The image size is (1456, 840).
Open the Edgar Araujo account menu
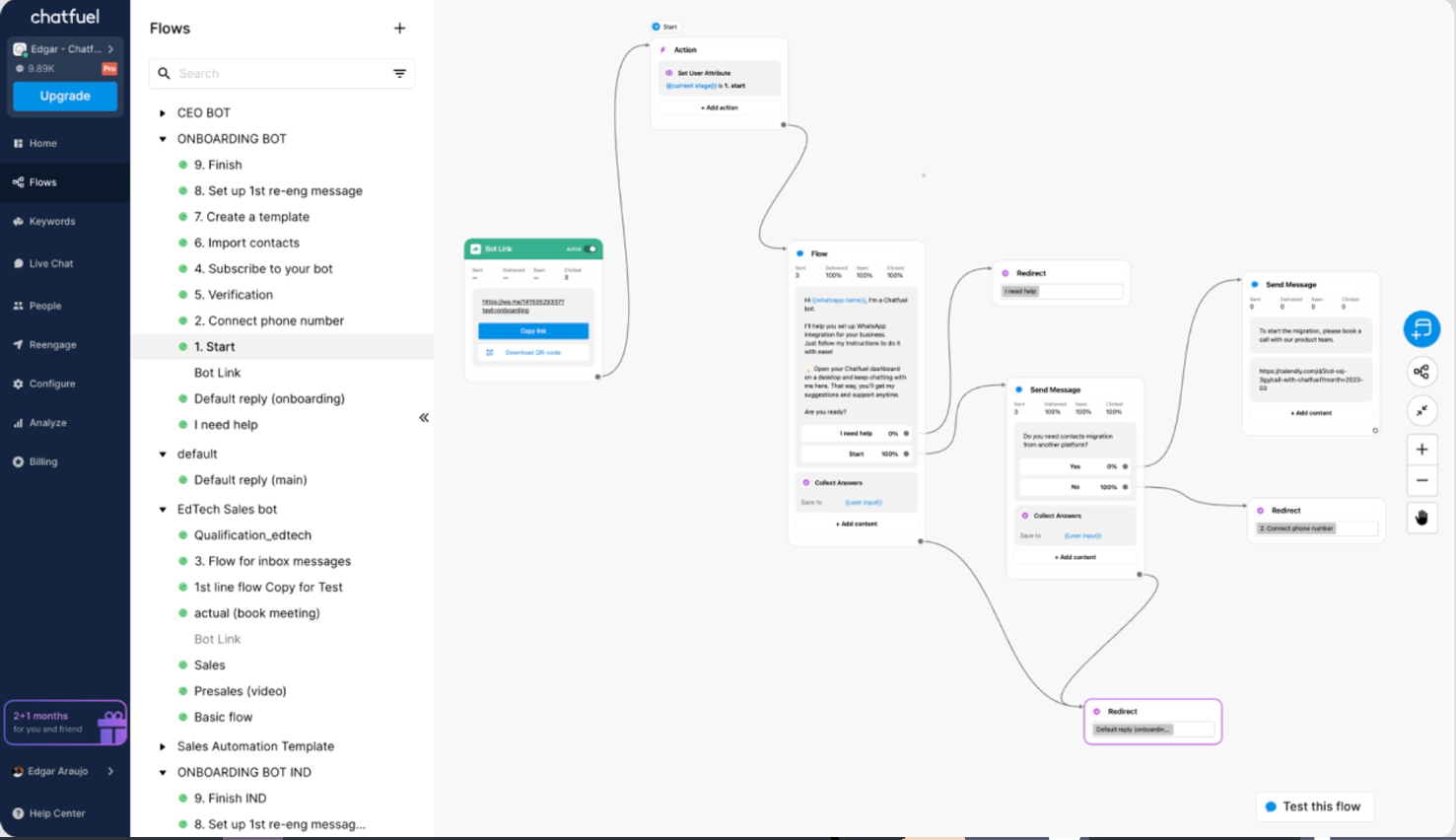click(x=65, y=771)
